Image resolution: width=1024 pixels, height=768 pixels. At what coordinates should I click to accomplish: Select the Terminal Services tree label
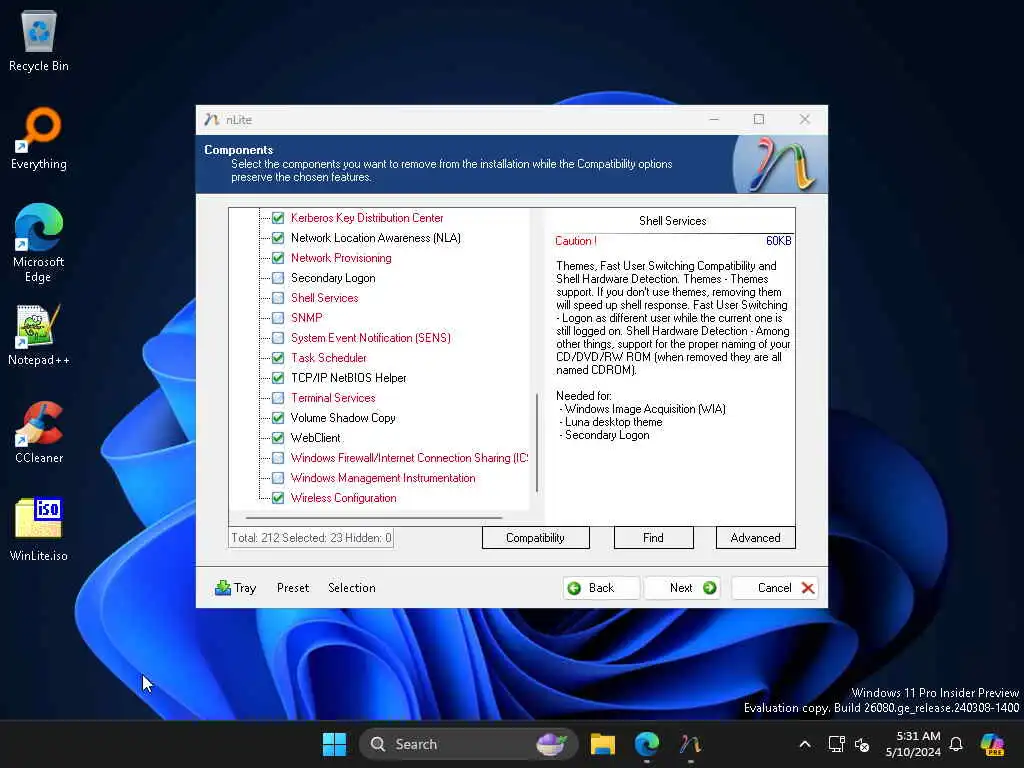tap(333, 398)
